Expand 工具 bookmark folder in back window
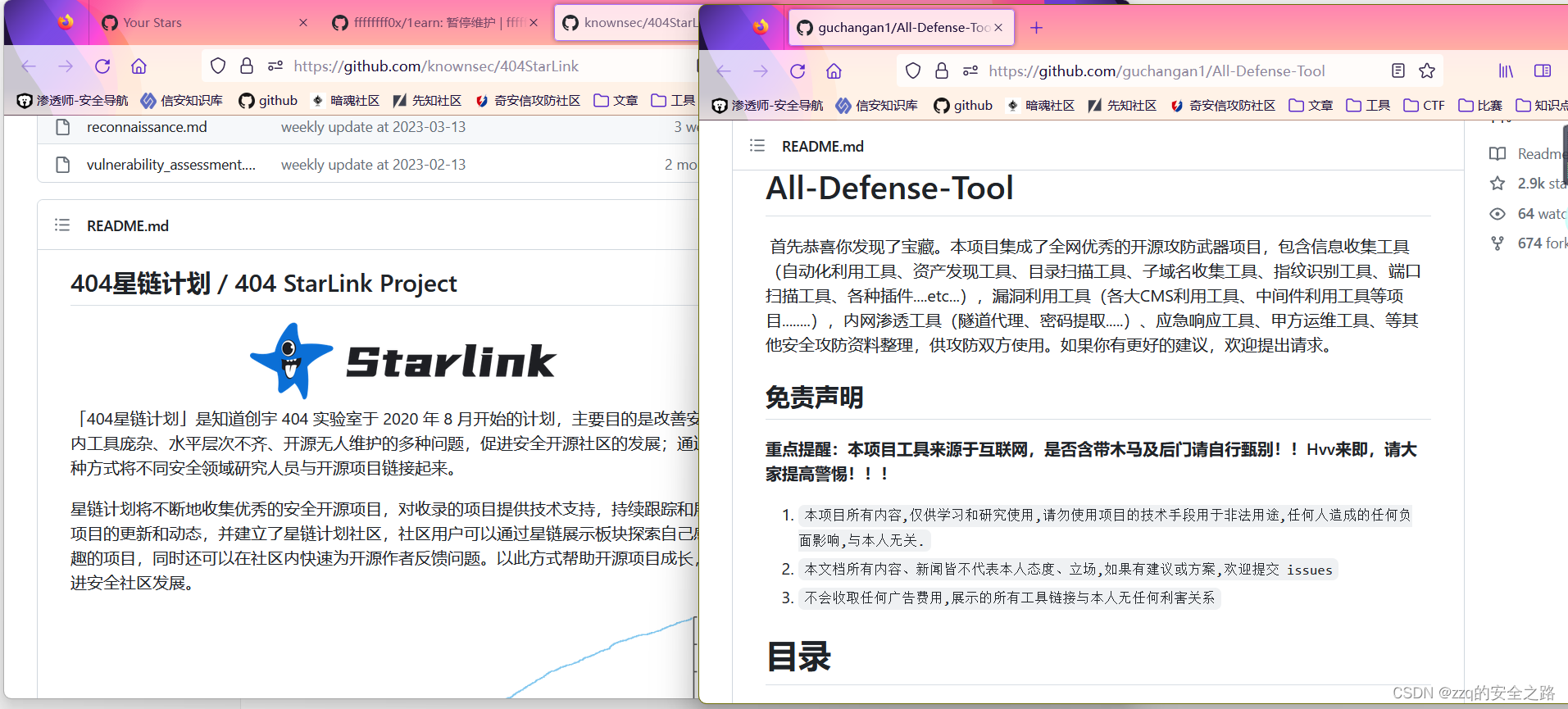Screen dimensions: 1568x709 click(673, 101)
